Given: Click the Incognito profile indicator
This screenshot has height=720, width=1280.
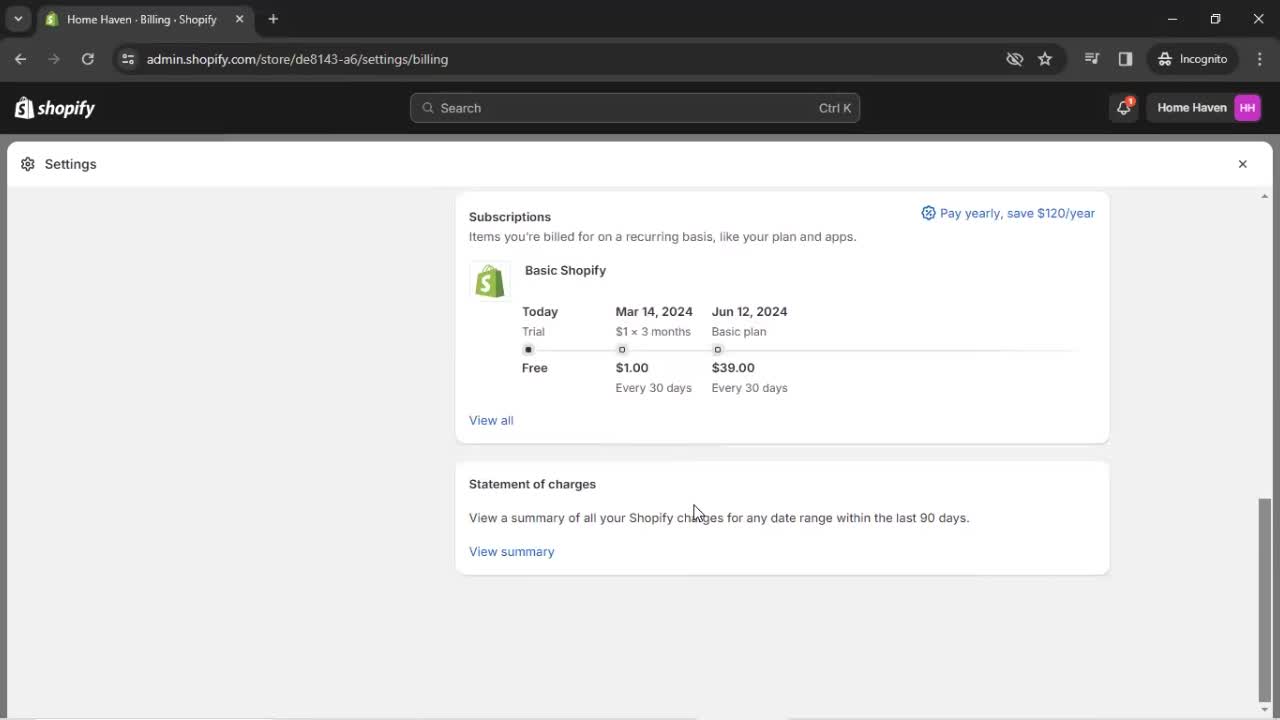Looking at the screenshot, I should [1193, 59].
